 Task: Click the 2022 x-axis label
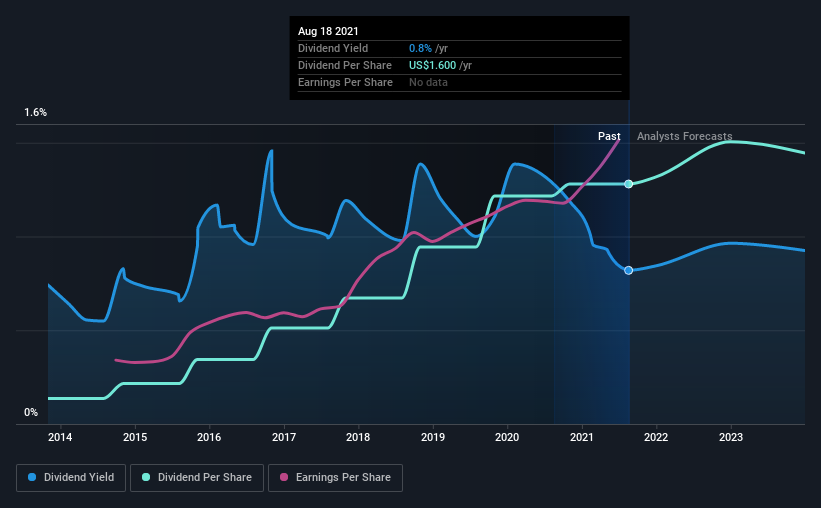(656, 437)
